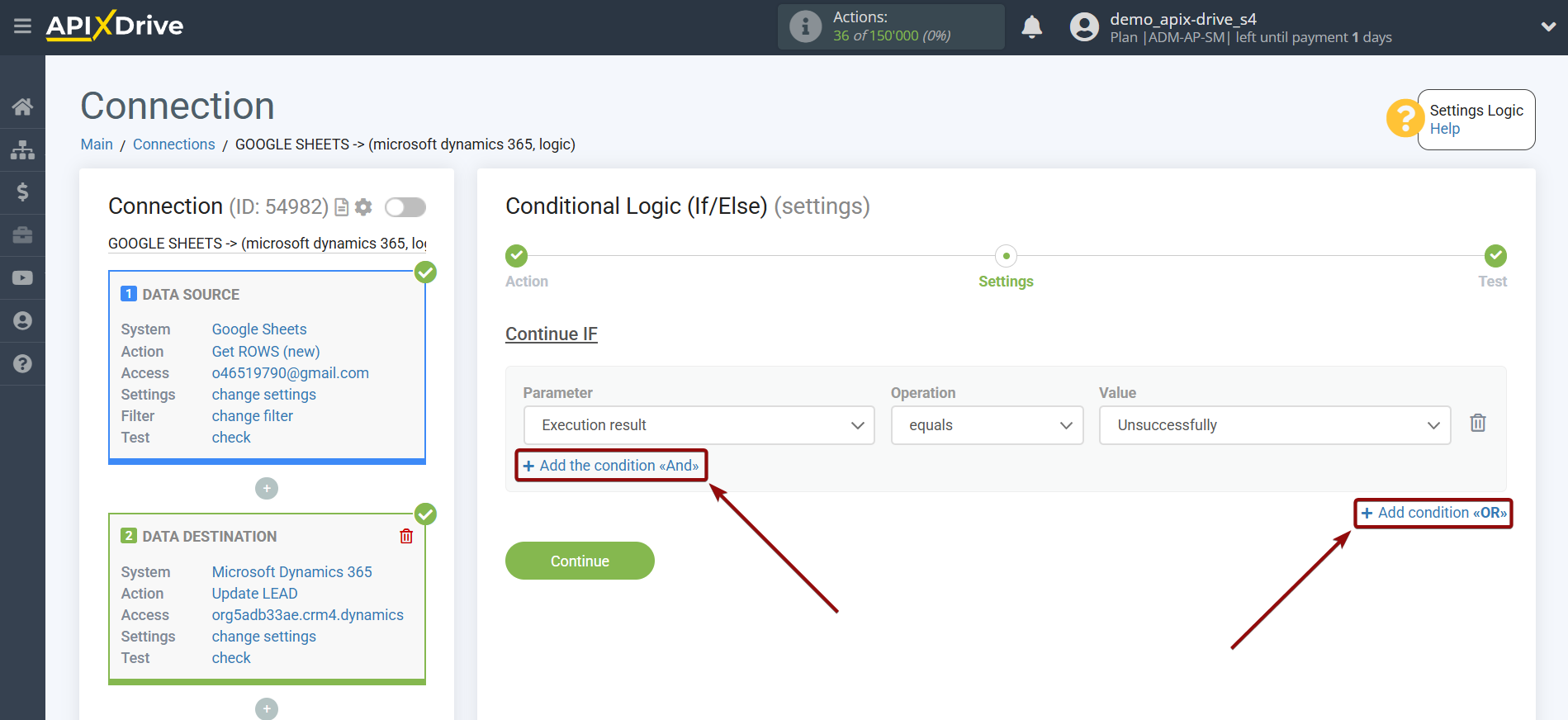Click data source check test link

pyautogui.click(x=231, y=438)
